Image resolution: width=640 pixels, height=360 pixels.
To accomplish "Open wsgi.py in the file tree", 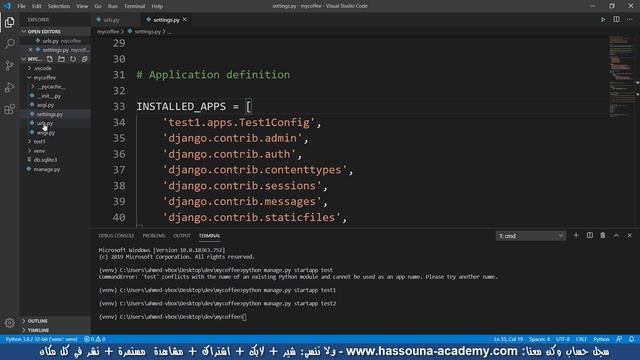I will [46, 133].
